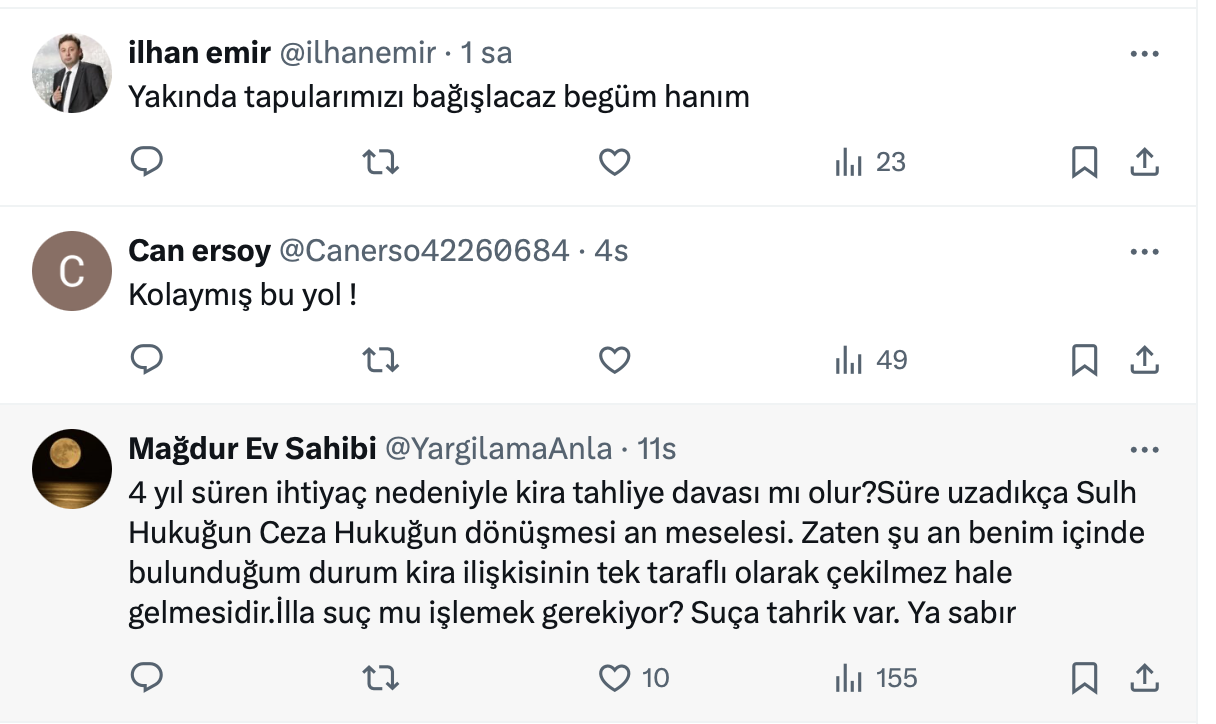The image size is (1216, 724).
Task: View analytics showing 49 views
Action: 870,359
